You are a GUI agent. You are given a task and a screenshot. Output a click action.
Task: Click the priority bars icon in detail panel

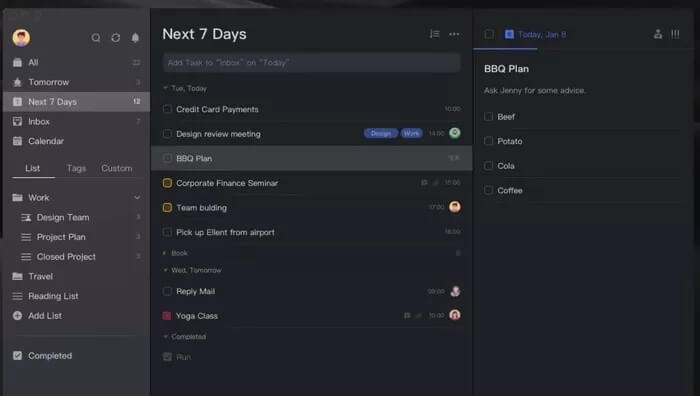(675, 34)
